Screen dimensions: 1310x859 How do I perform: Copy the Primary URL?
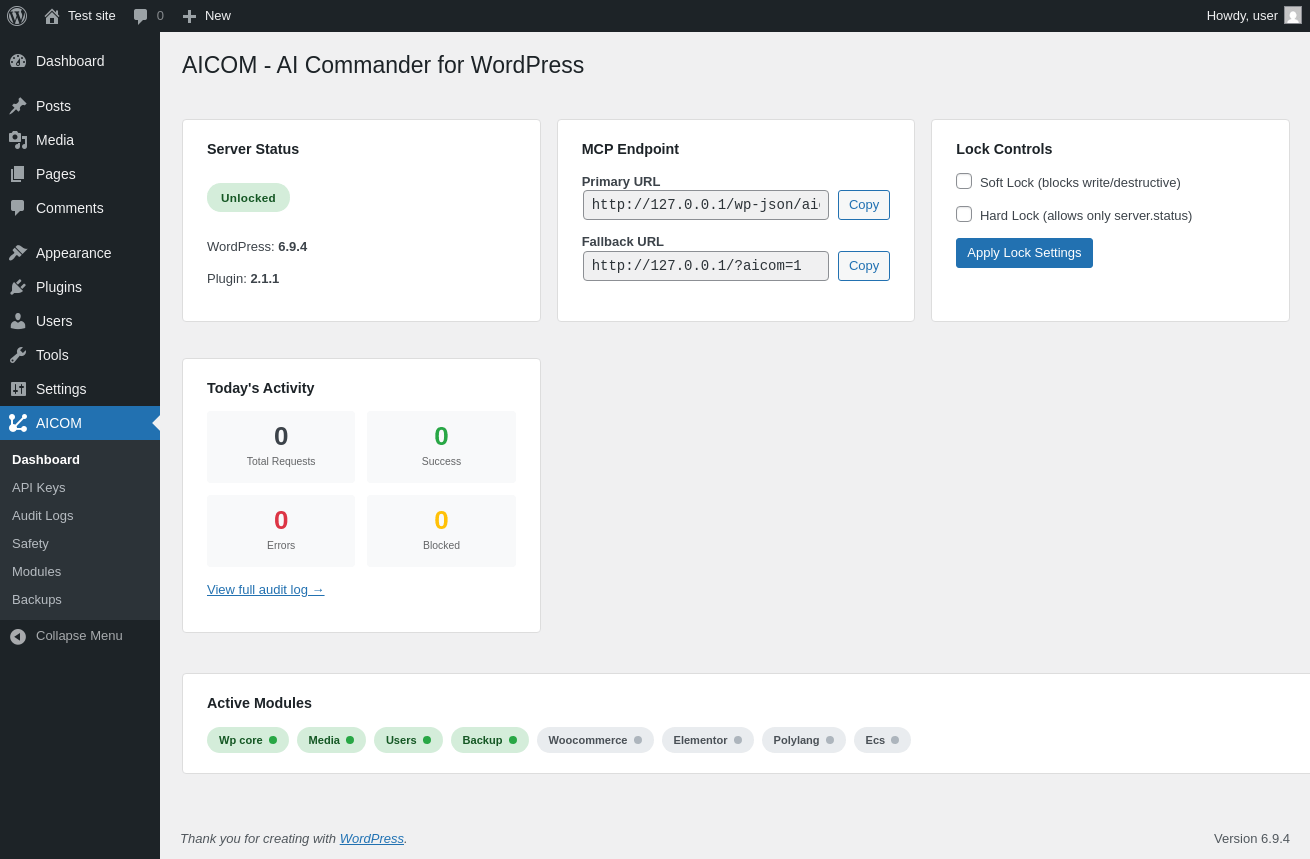864,205
